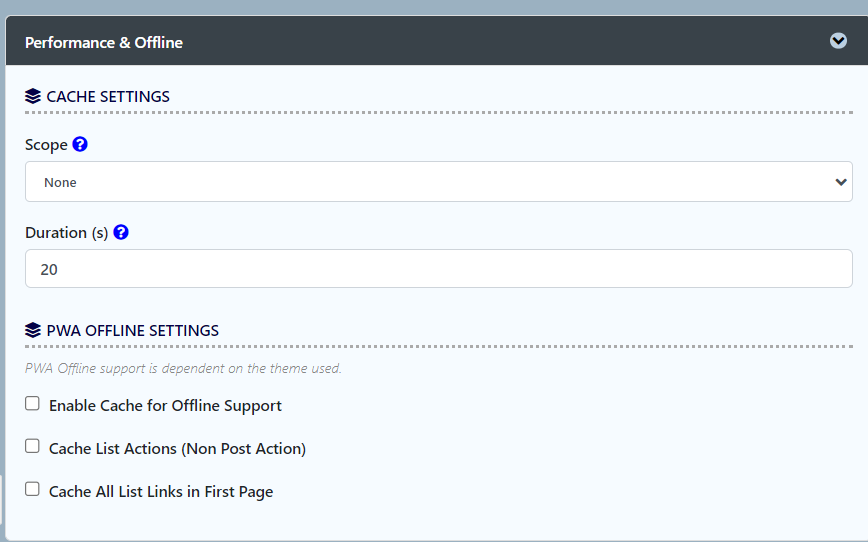
Task: Click the Performance & Offline header title
Action: (x=104, y=43)
